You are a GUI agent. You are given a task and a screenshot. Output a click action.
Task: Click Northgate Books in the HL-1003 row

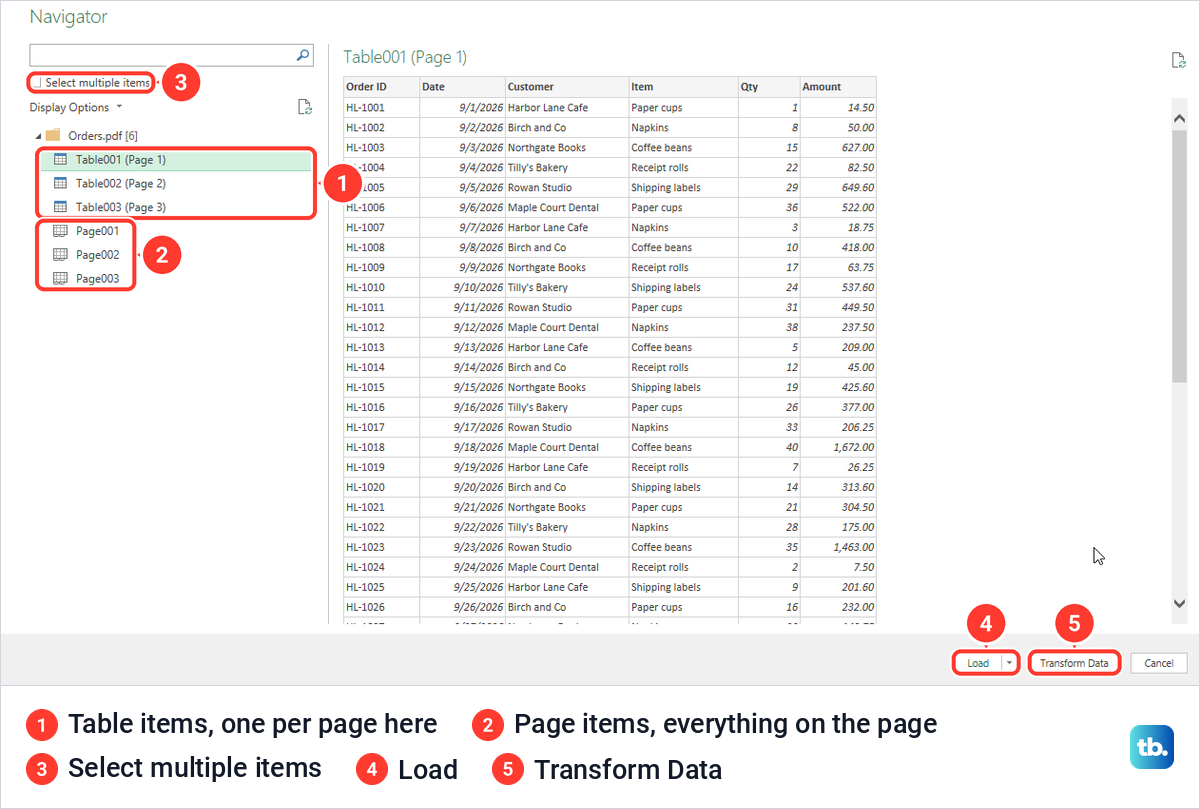(x=566, y=147)
